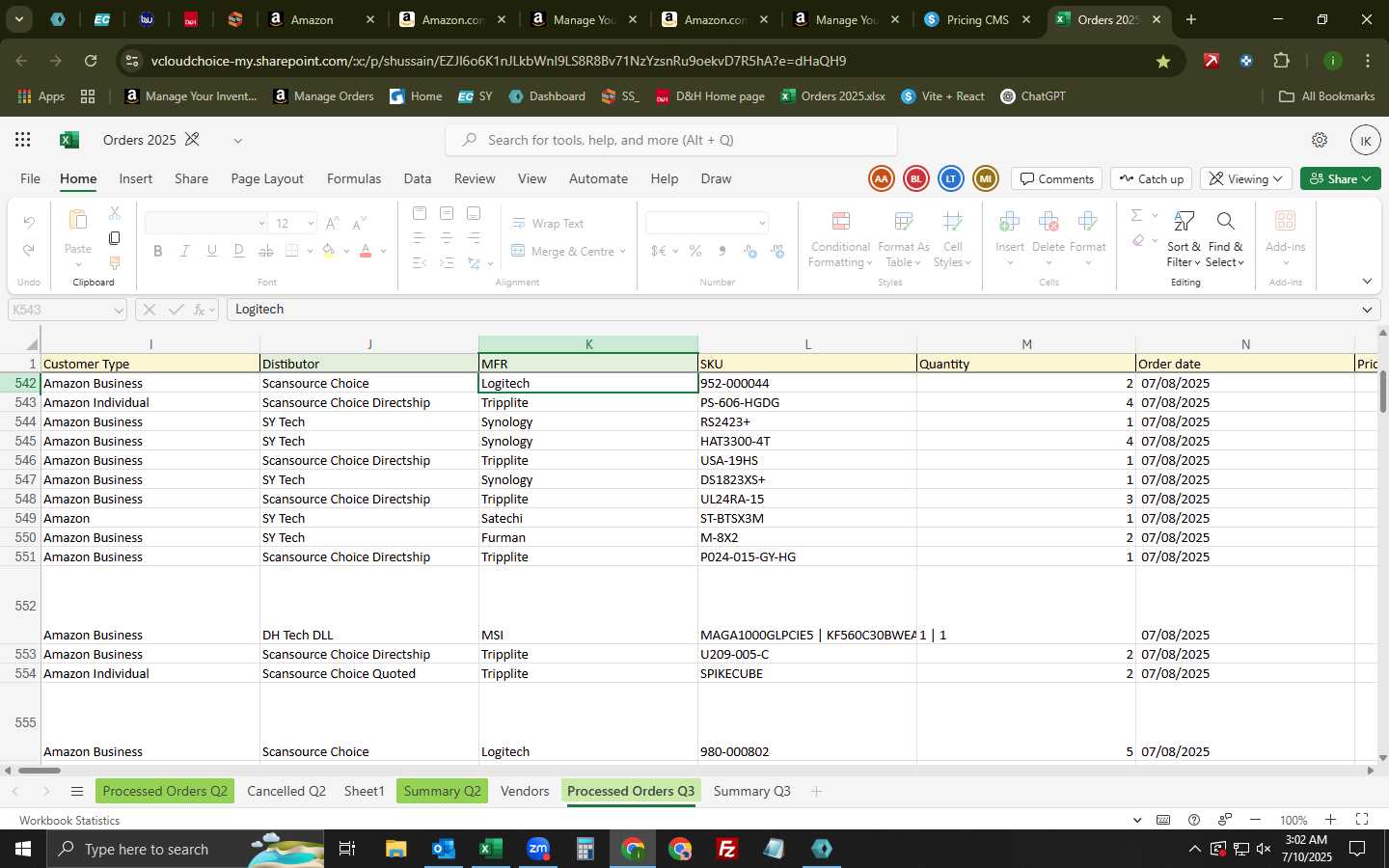Click the Catch up button
1389x868 pixels.
pyautogui.click(x=1152, y=178)
